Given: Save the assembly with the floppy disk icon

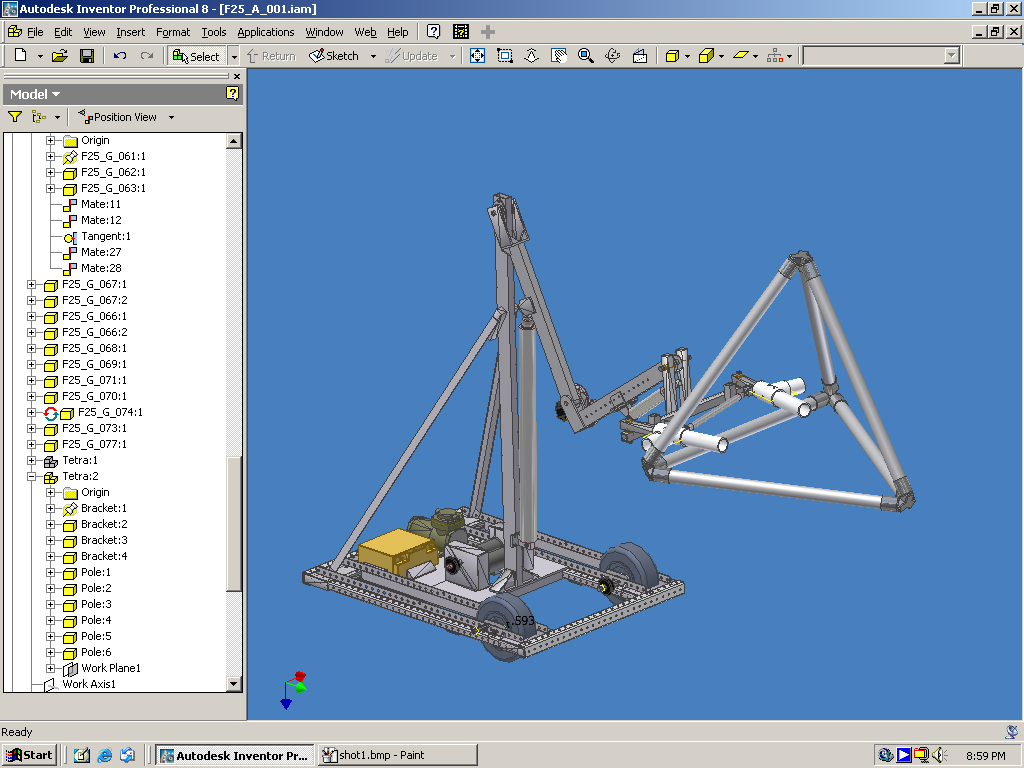Looking at the screenshot, I should point(87,56).
